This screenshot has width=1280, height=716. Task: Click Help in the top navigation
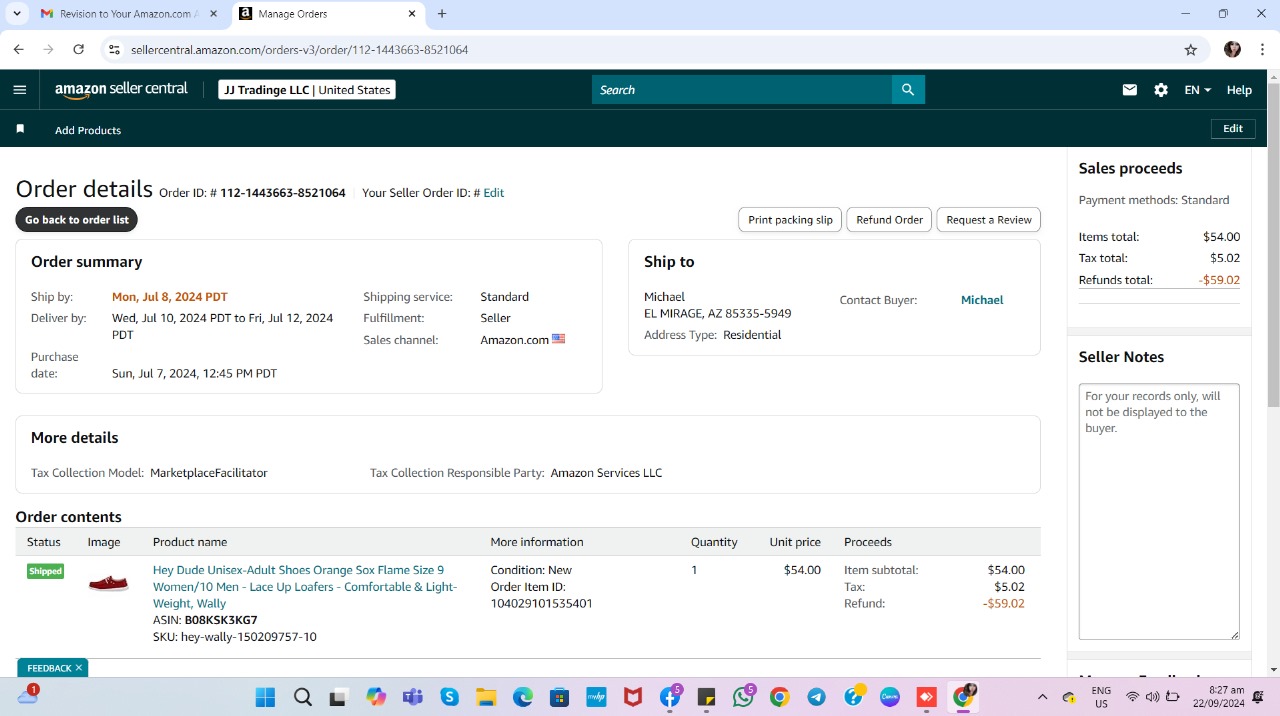coord(1239,90)
